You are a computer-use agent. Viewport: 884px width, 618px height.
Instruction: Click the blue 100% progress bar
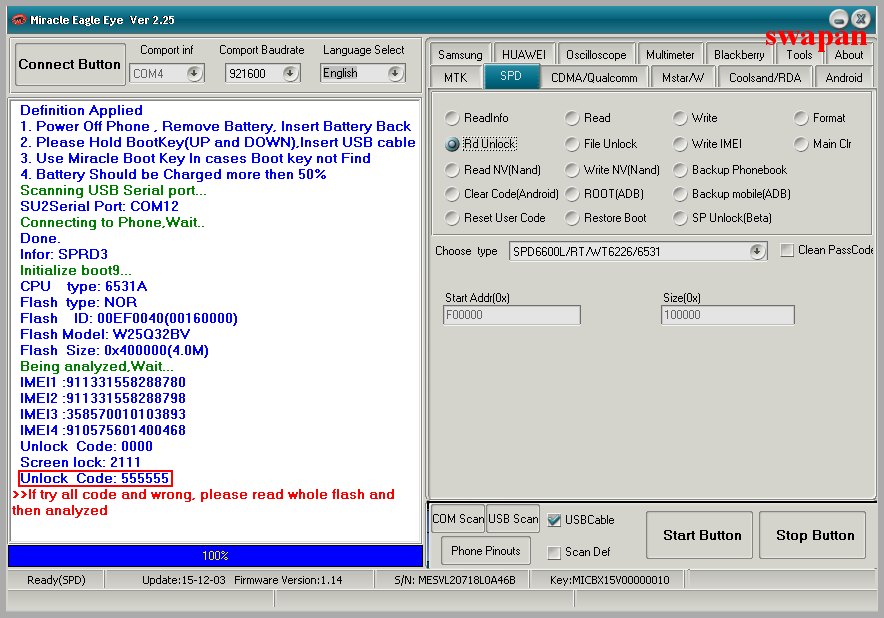215,556
